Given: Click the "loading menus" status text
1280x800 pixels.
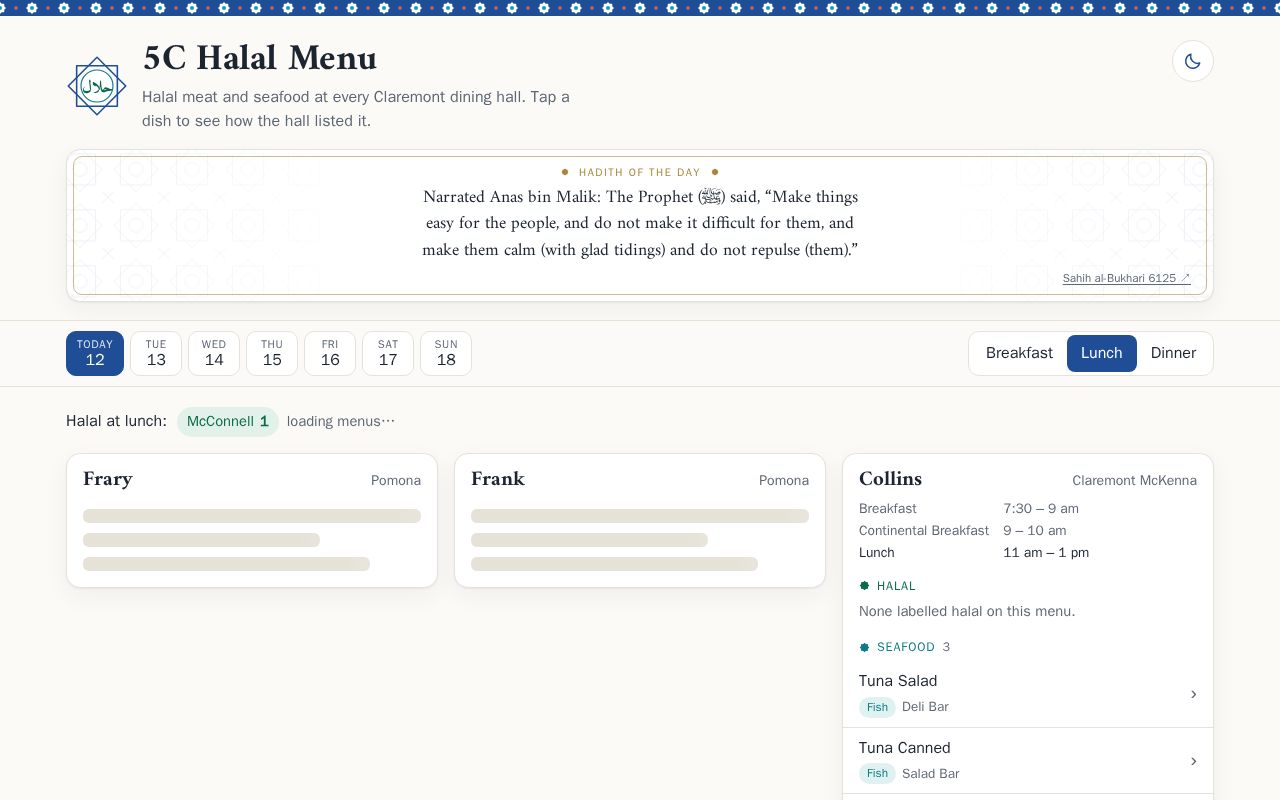Looking at the screenshot, I should pos(341,421).
